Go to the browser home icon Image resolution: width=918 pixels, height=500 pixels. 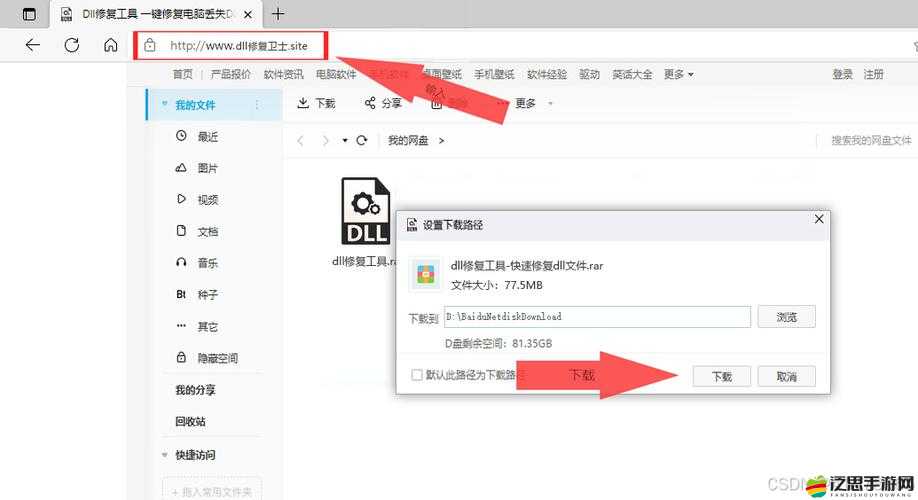[x=111, y=45]
